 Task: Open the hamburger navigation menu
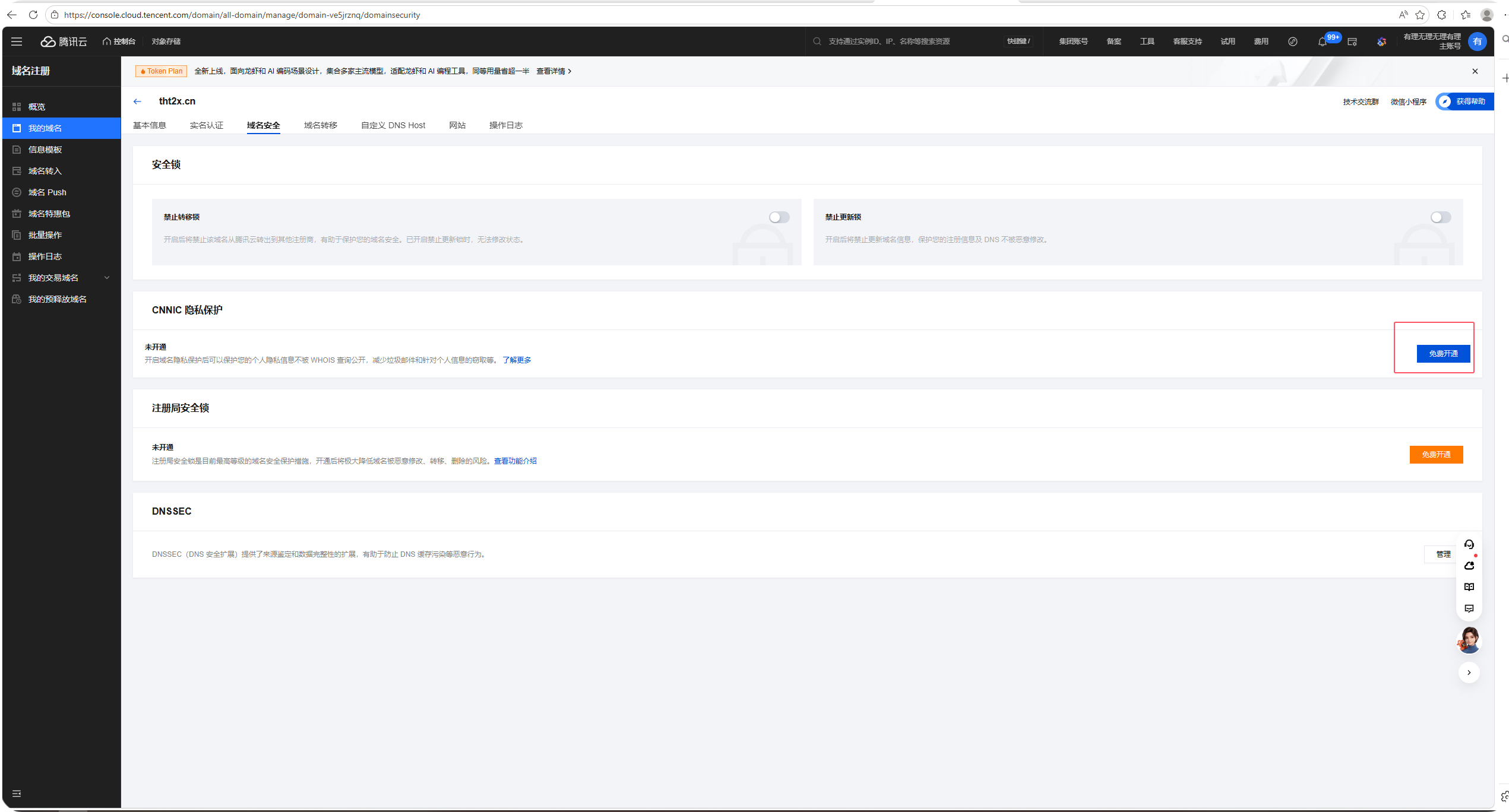click(17, 42)
